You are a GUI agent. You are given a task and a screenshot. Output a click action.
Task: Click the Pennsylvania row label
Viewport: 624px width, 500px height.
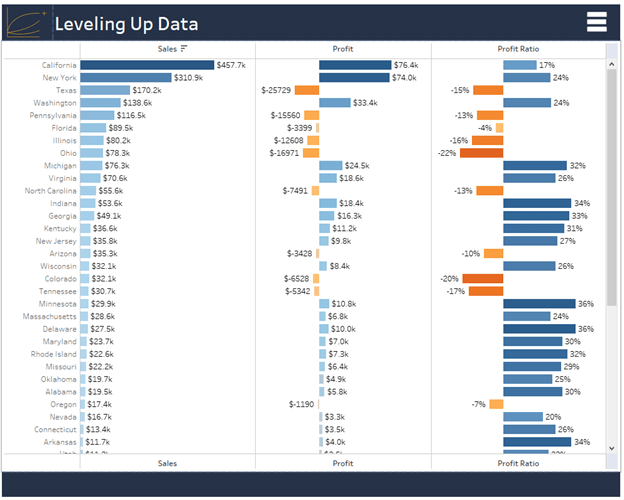point(51,115)
